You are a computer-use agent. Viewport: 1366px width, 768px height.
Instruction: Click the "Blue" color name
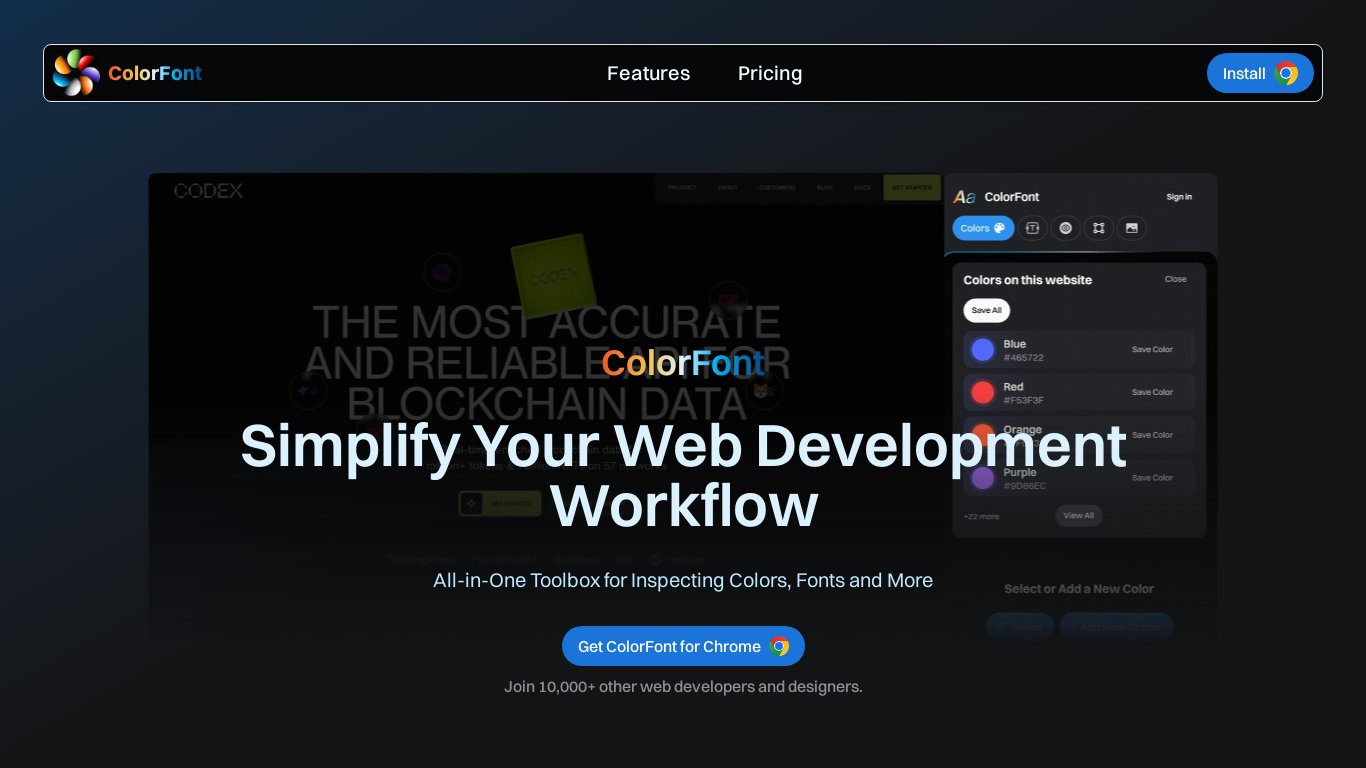pos(1015,344)
